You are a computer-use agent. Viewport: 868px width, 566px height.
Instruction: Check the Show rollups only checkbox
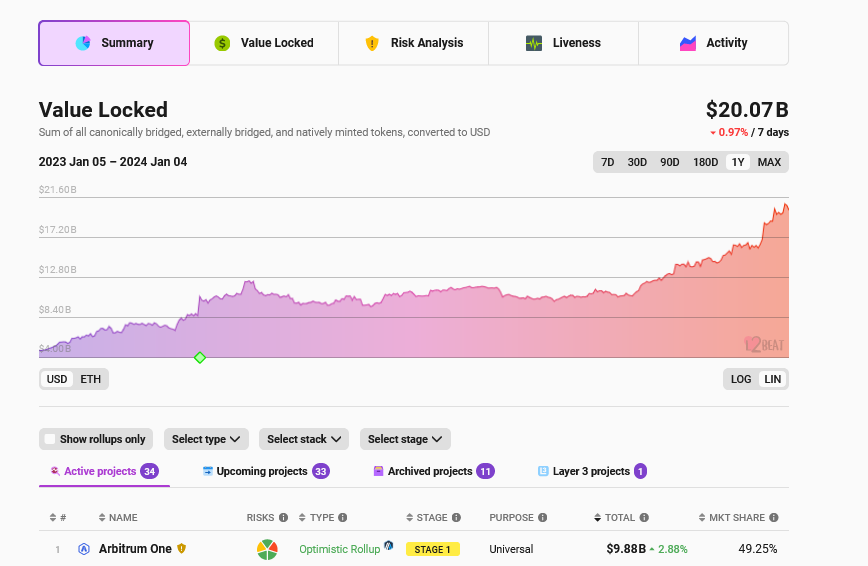pos(50,439)
